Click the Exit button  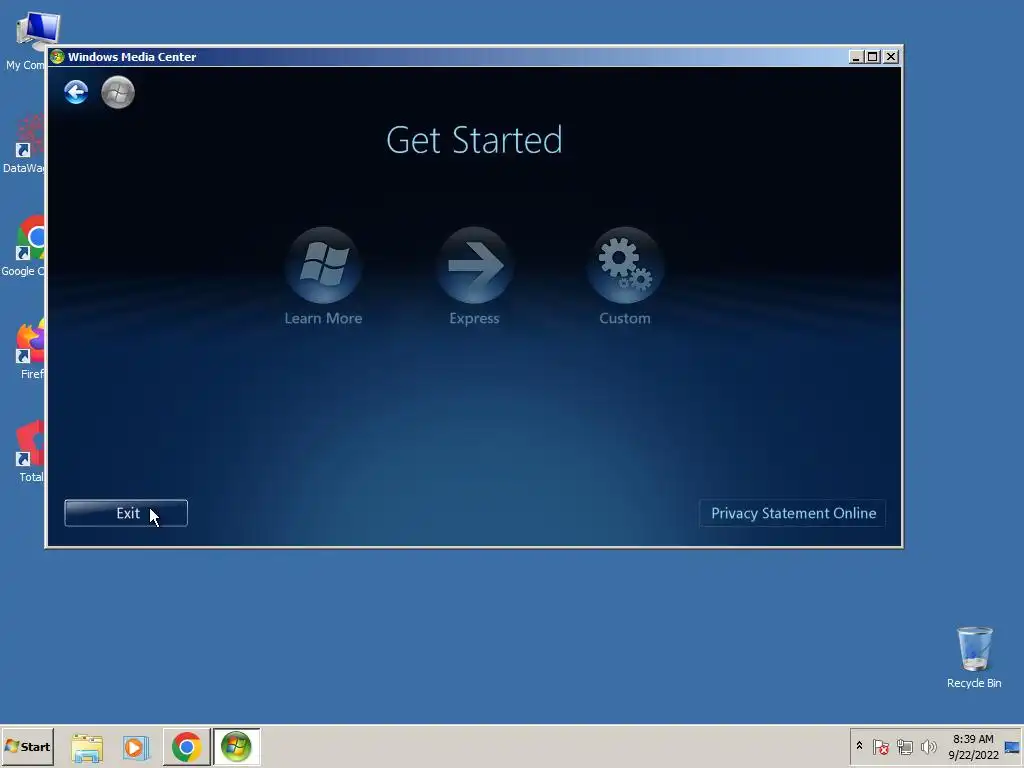tap(126, 513)
